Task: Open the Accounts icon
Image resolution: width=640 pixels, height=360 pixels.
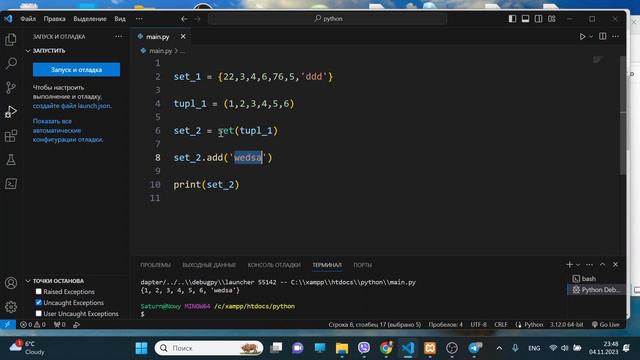Action: 11,283
